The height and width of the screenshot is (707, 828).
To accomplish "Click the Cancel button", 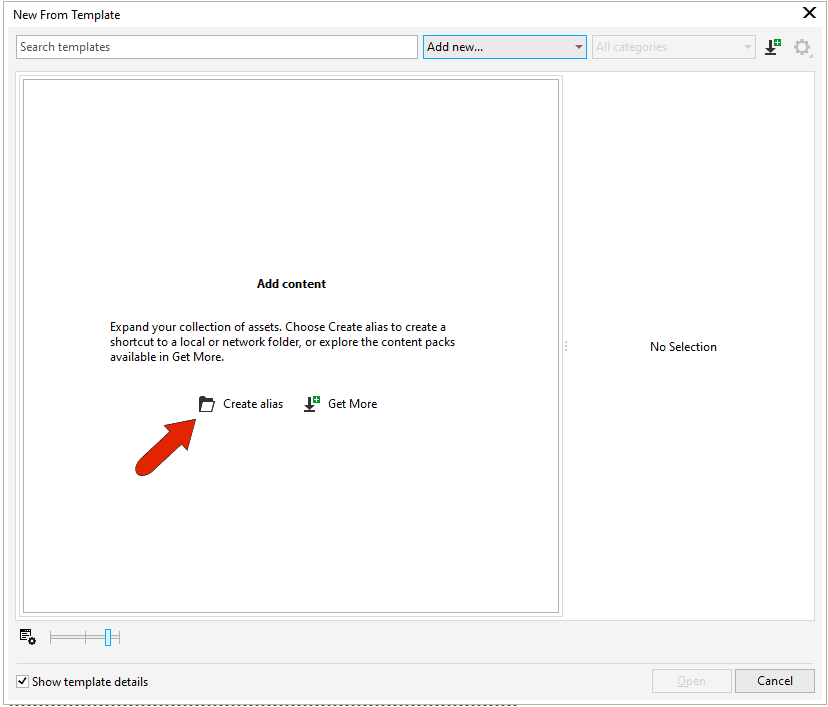I will pyautogui.click(x=774, y=680).
